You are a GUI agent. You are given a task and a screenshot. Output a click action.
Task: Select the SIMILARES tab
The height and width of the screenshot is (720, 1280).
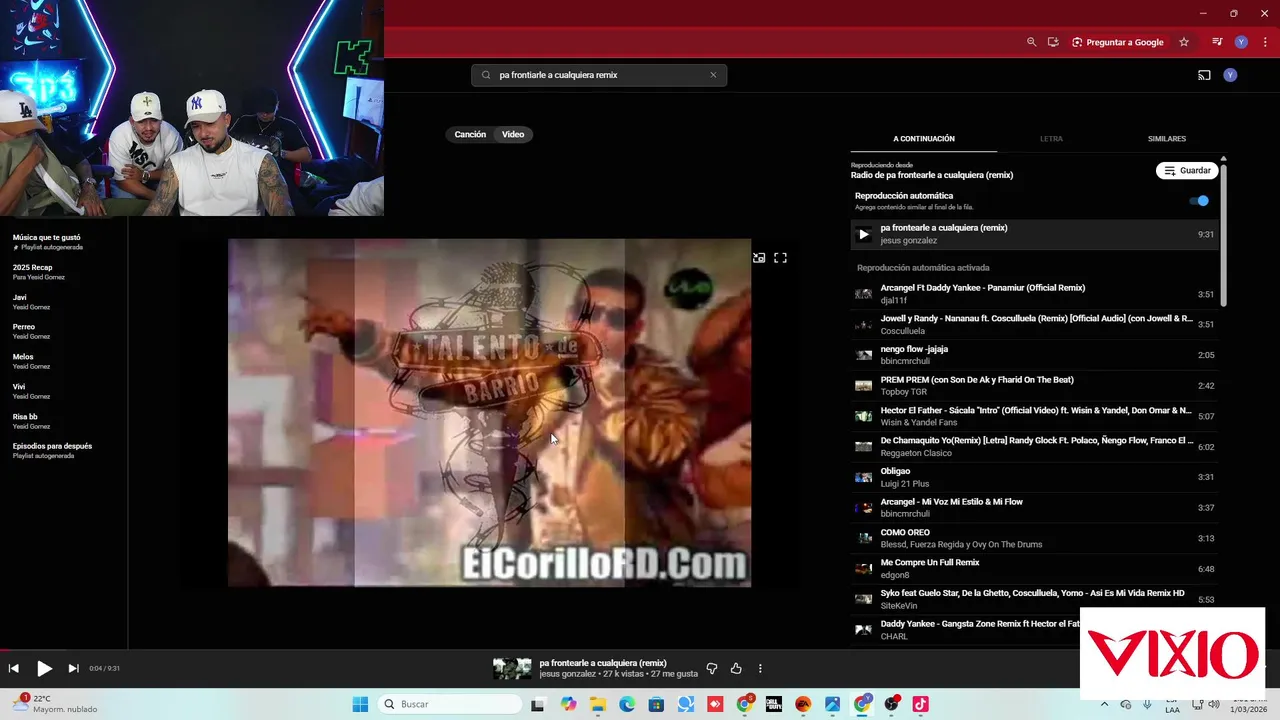pos(1167,139)
